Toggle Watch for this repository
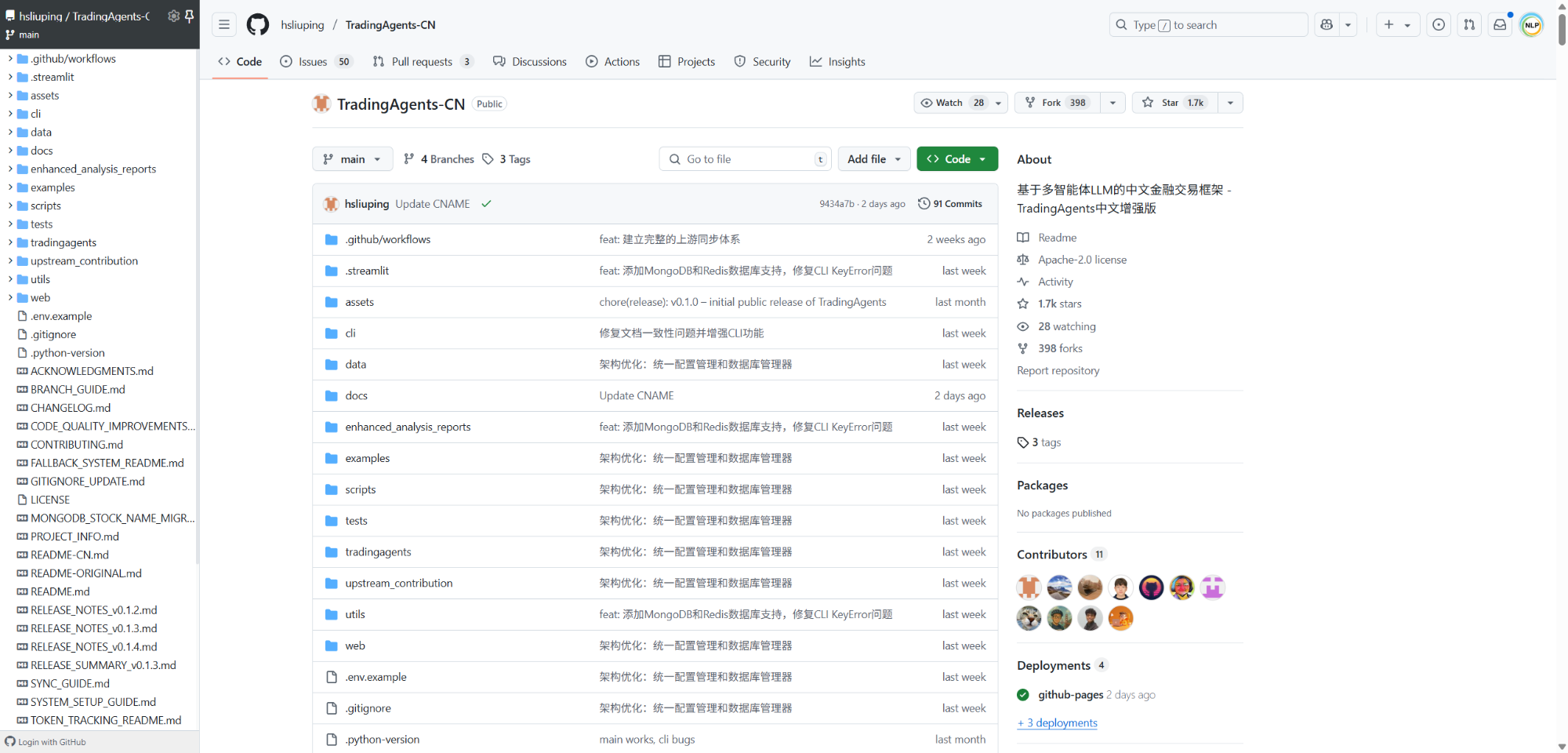Viewport: 1568px width, 753px height. click(x=951, y=103)
